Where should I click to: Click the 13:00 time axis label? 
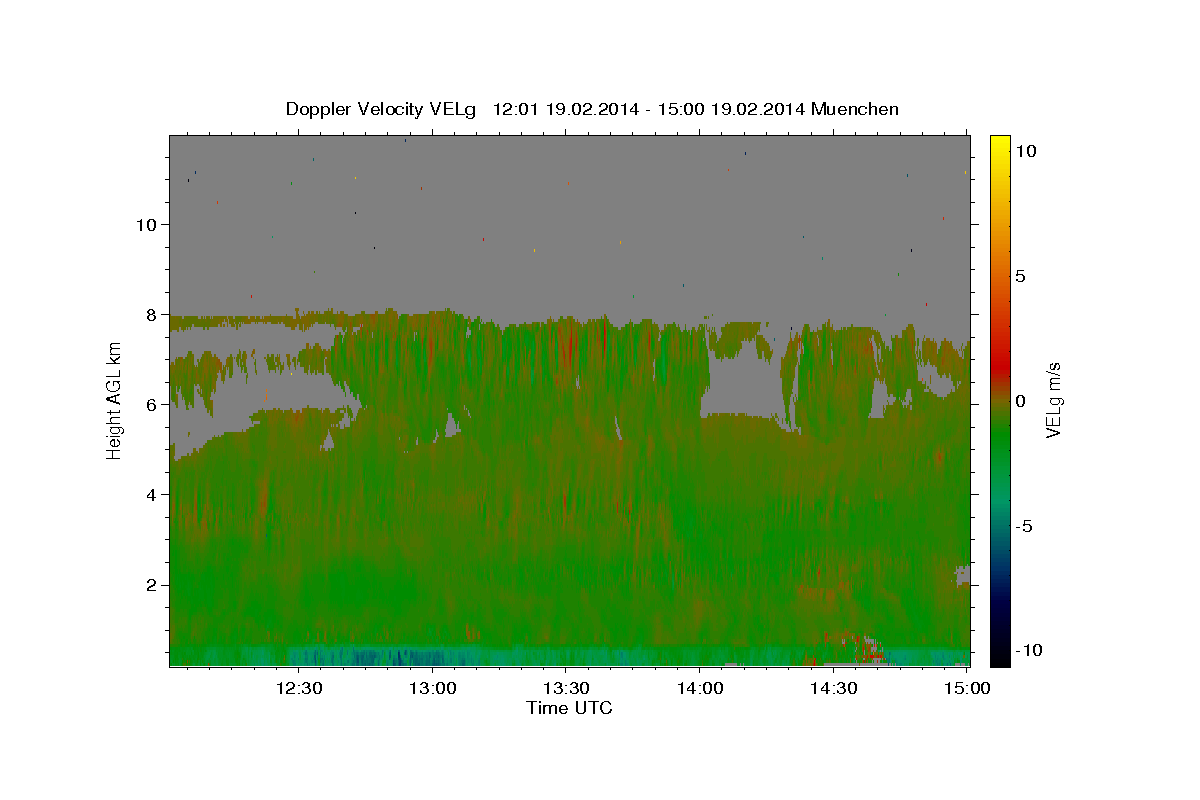(x=432, y=687)
